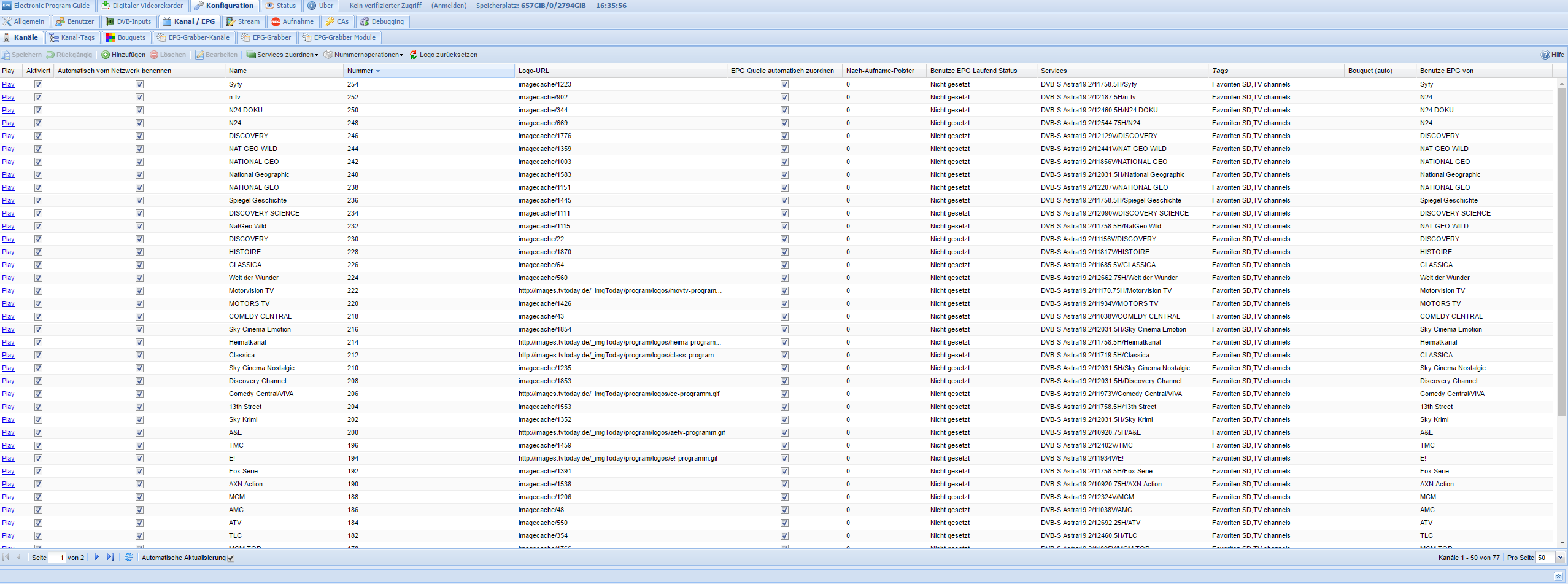
Task: Open the Debugging tab
Action: 382,21
